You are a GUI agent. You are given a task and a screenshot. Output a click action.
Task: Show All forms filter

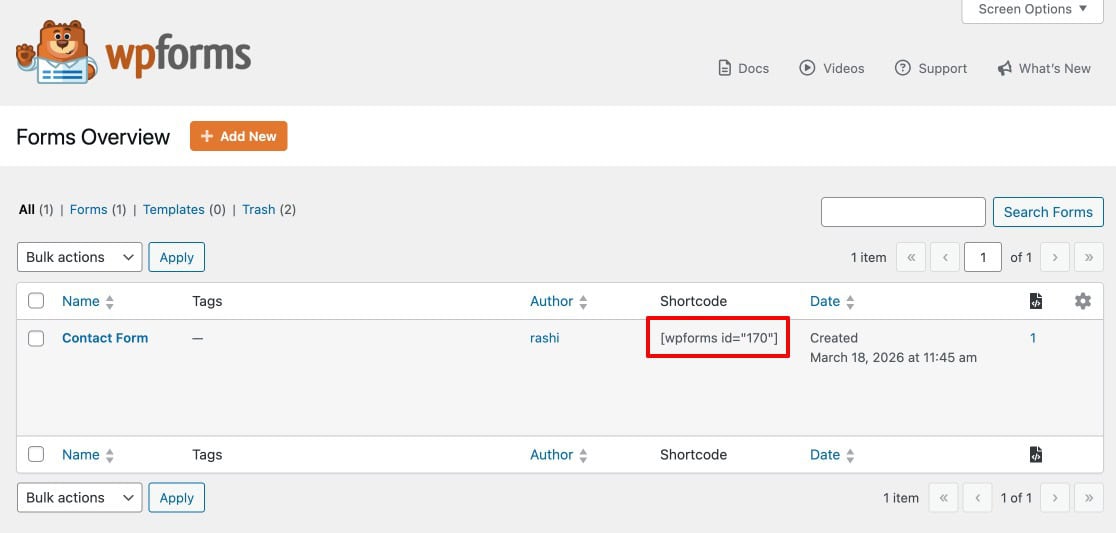[x=27, y=209]
